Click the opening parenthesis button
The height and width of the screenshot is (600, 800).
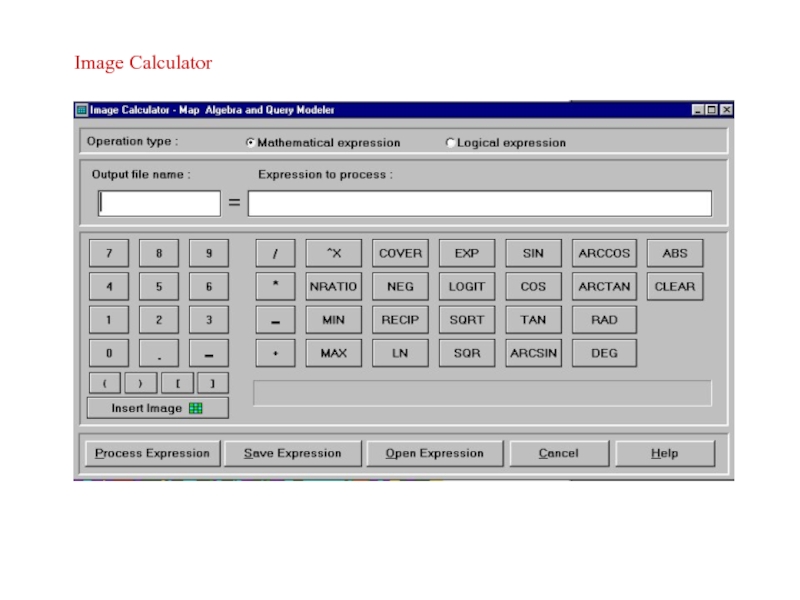tap(105, 383)
